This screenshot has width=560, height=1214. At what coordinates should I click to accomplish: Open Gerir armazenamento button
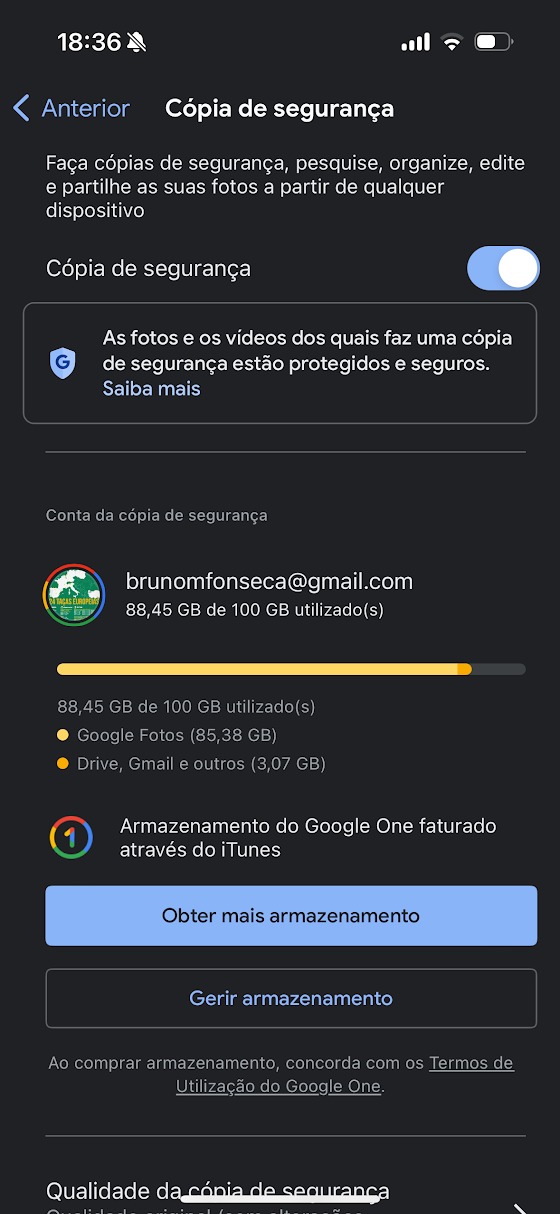(291, 998)
